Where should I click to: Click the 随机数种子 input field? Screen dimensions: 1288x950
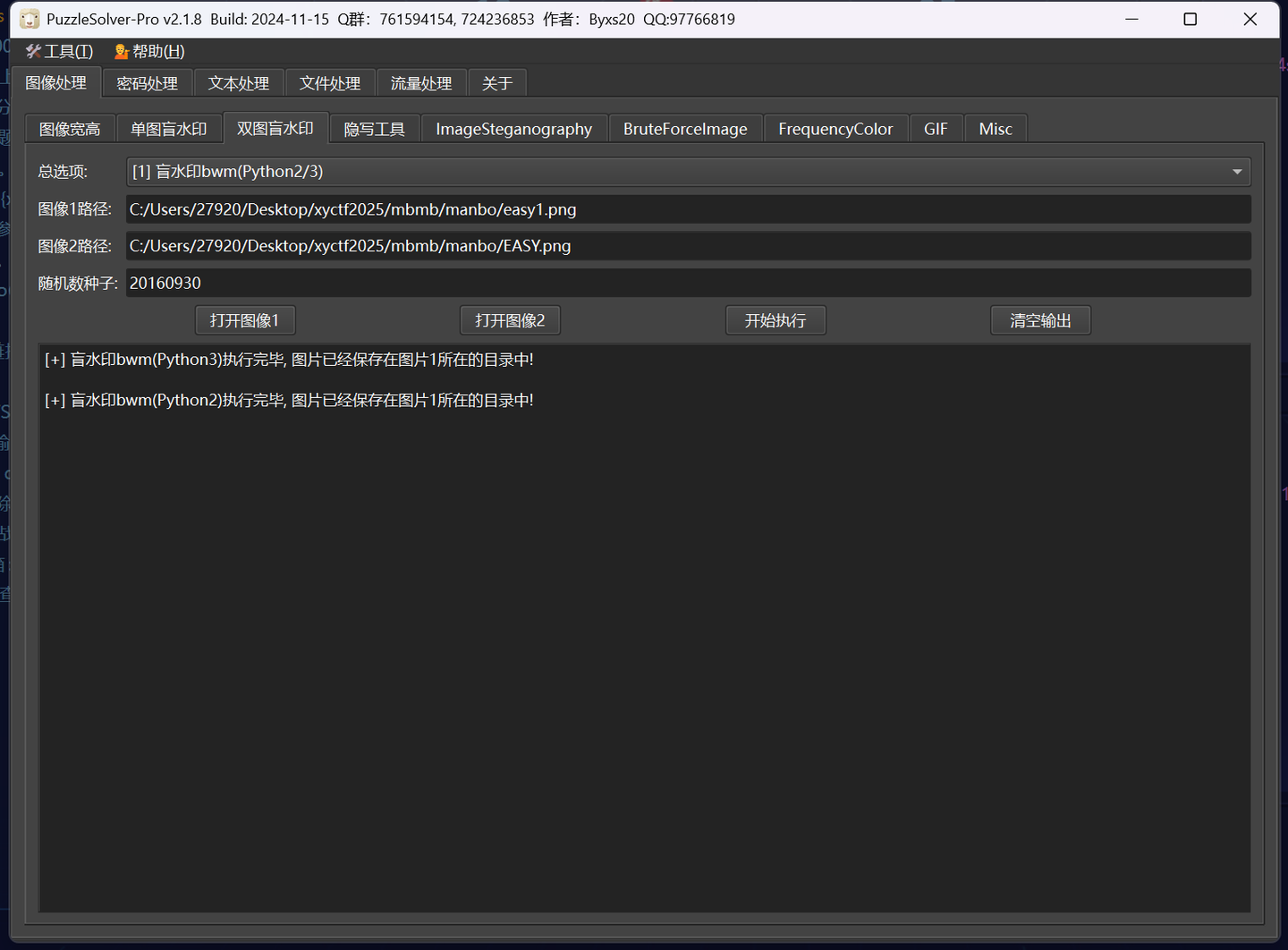pyautogui.click(x=689, y=283)
